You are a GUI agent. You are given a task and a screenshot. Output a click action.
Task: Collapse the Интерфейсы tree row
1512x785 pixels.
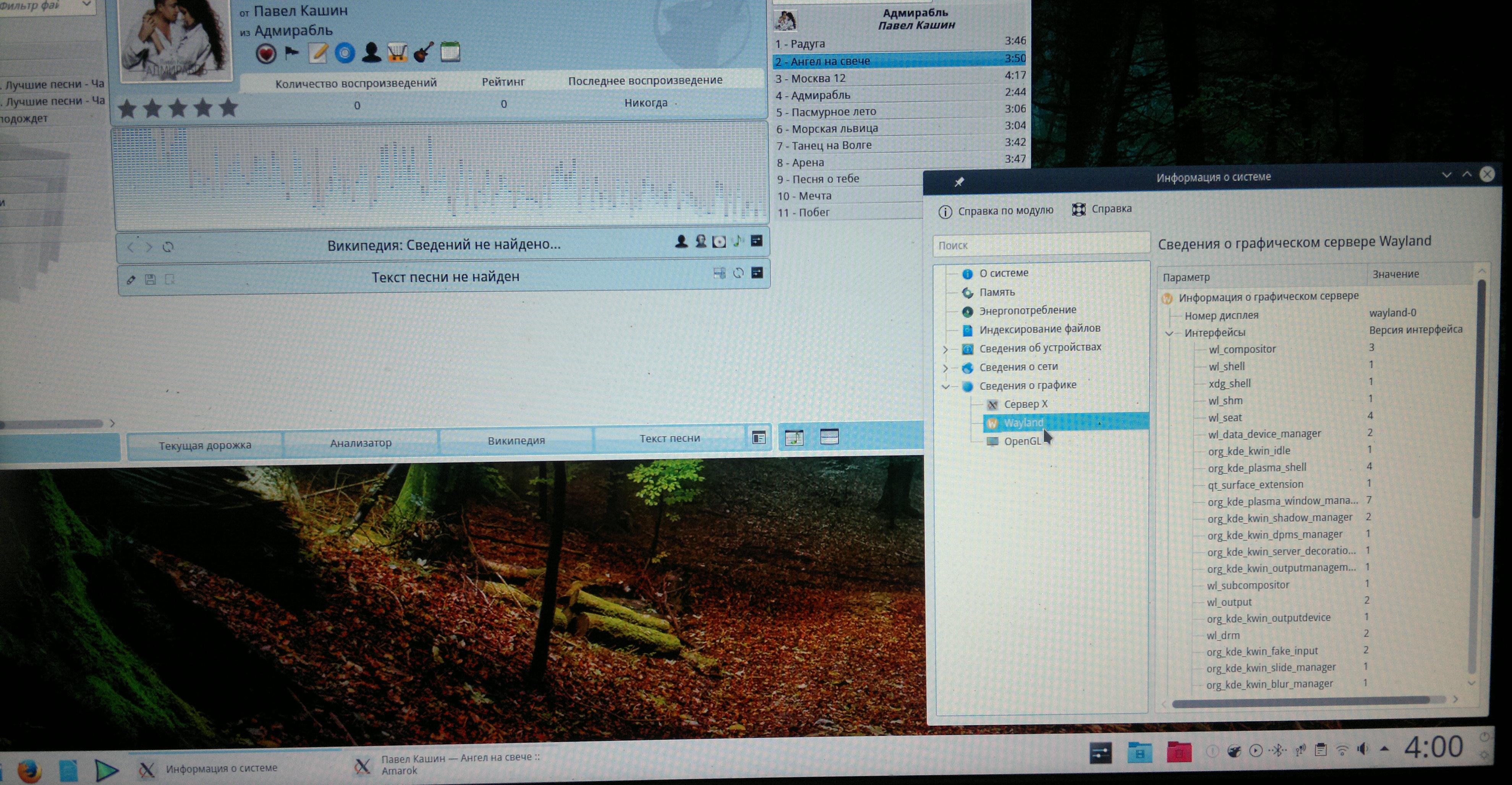click(x=1169, y=333)
